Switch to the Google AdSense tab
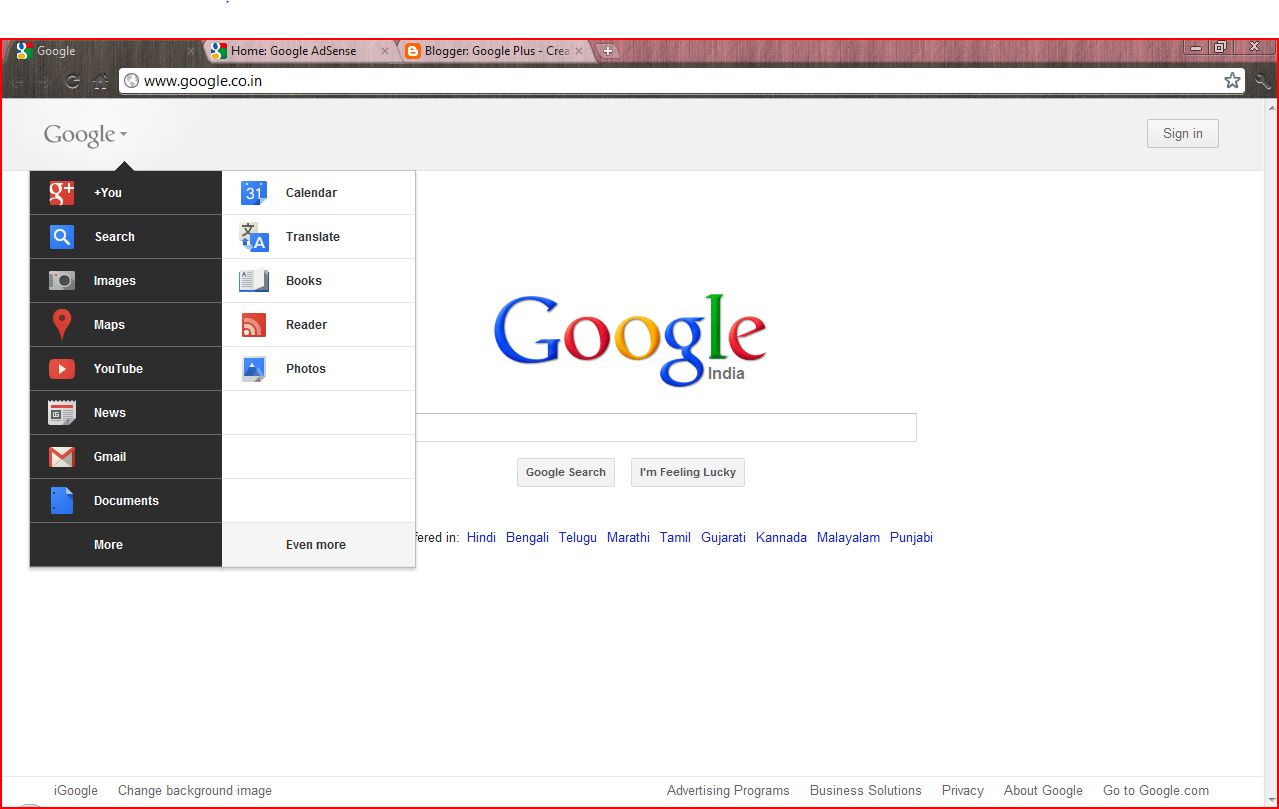 point(290,50)
